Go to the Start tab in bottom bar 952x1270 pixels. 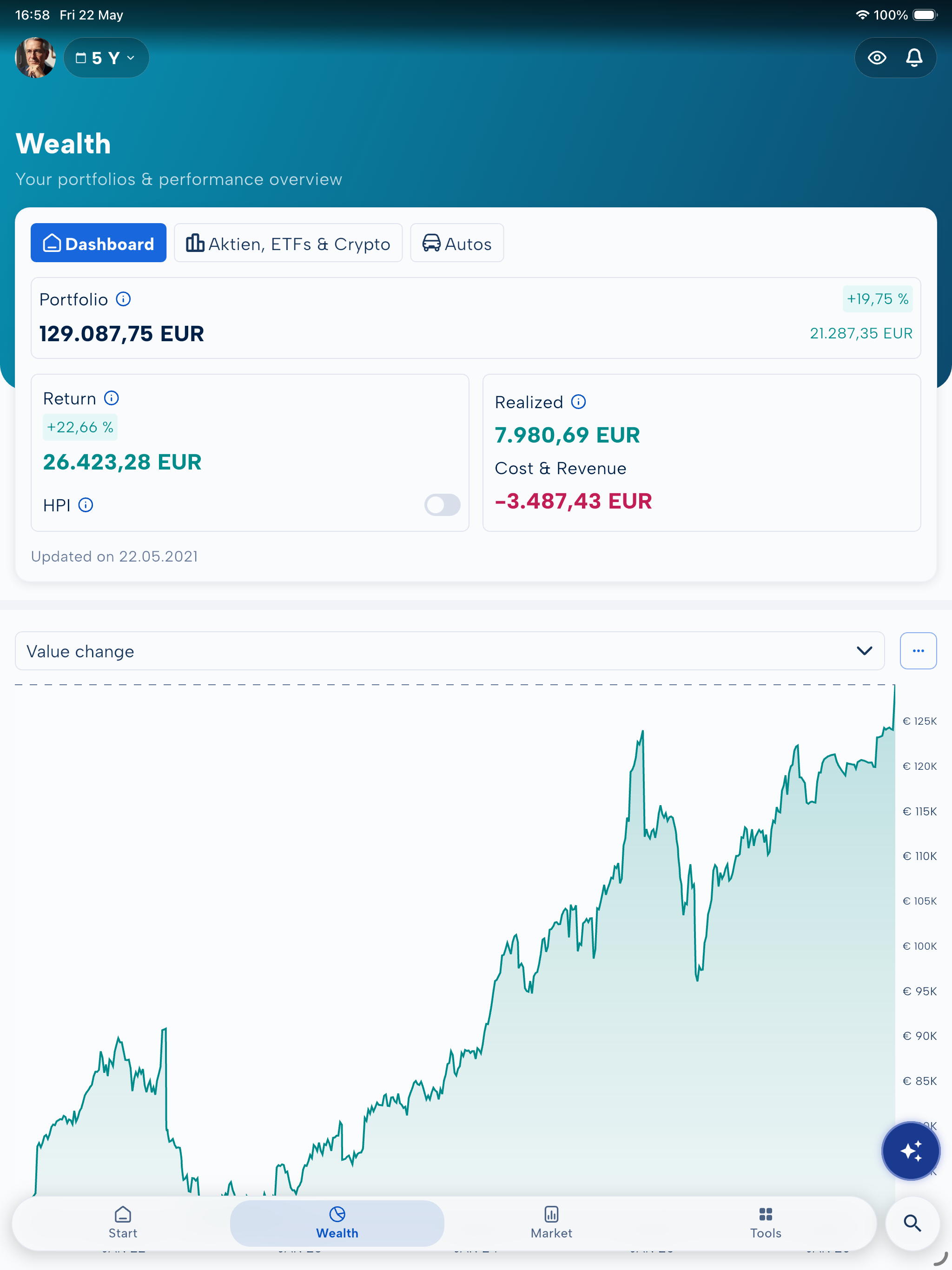(x=123, y=1223)
